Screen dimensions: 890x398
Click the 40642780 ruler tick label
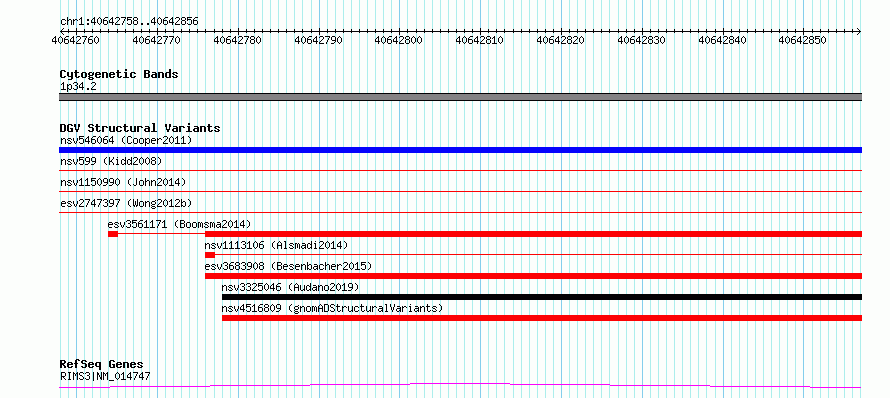(x=237, y=40)
